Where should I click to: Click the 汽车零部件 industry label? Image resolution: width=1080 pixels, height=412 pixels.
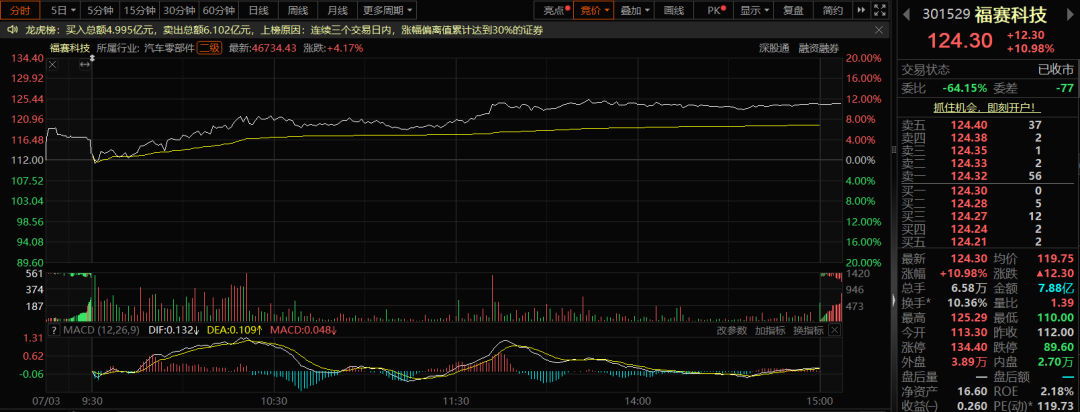[169, 48]
